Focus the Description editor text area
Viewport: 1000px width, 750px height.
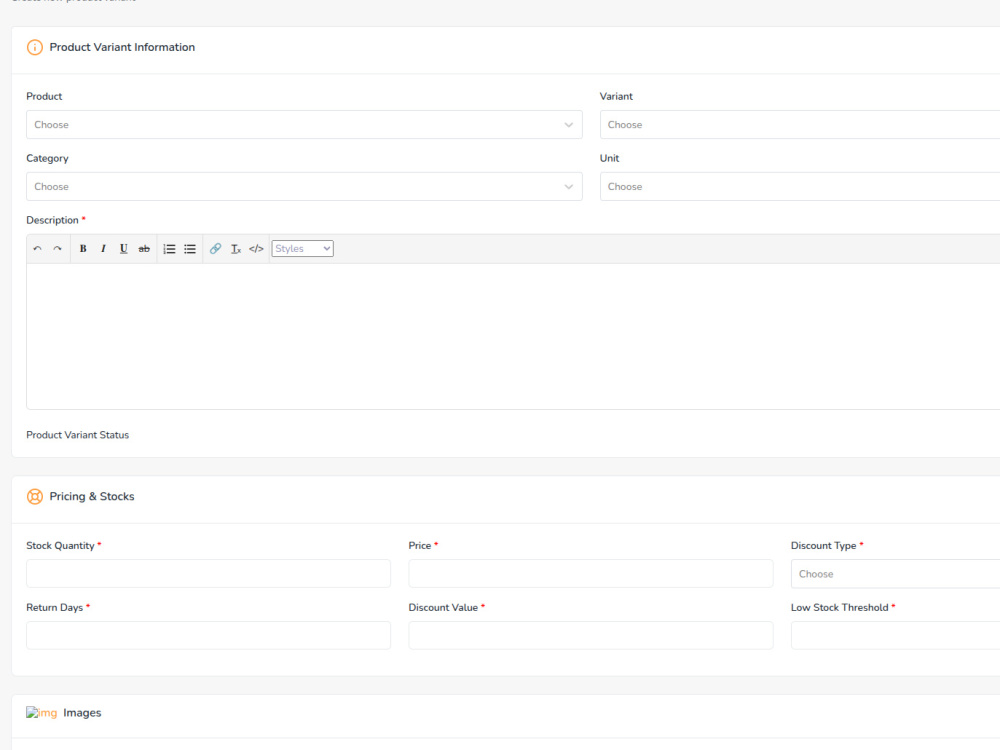513,336
